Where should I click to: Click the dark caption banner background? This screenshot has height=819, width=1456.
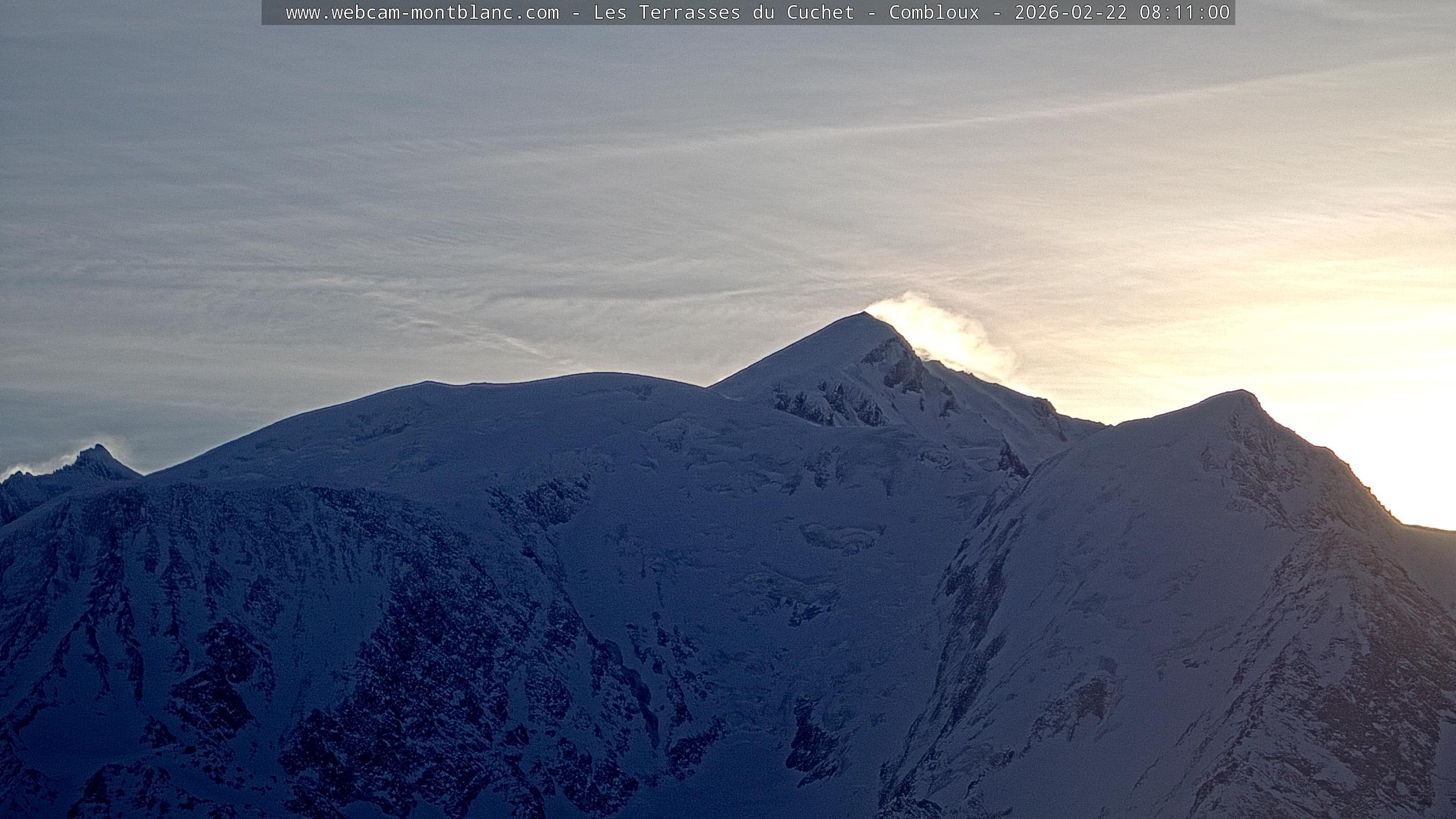coord(274,13)
